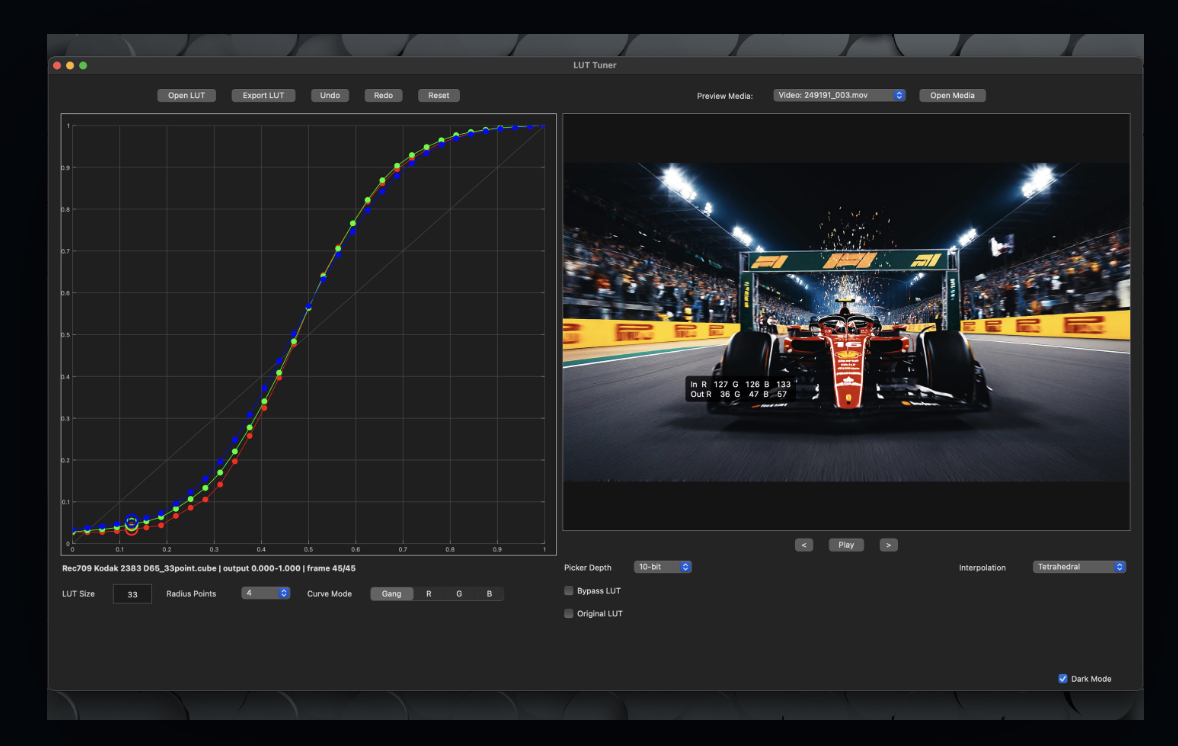Click the yellow minimize window button

pyautogui.click(x=70, y=65)
